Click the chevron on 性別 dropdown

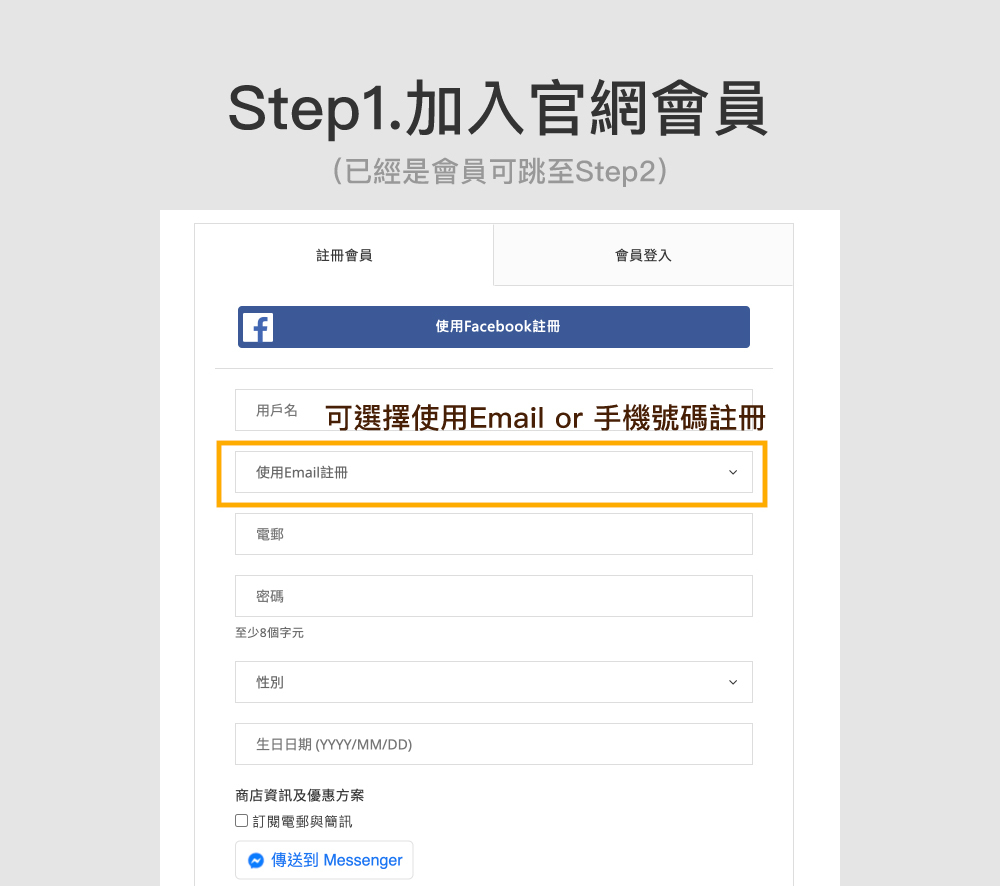(733, 683)
